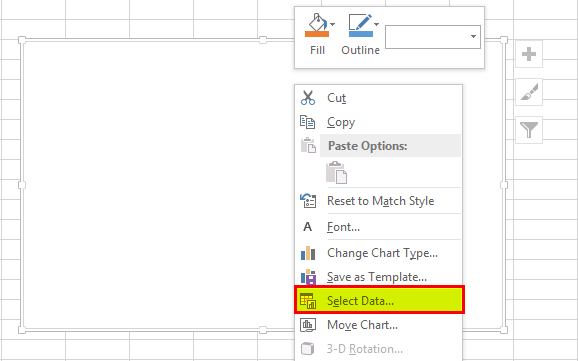This screenshot has height=361, width=578.
Task: Open the chart element selector combo box
Action: click(433, 37)
